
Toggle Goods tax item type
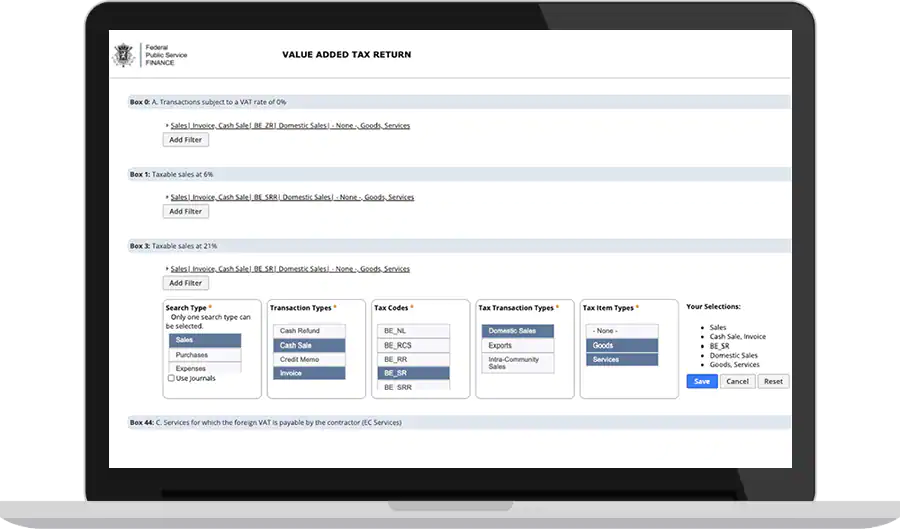(622, 345)
